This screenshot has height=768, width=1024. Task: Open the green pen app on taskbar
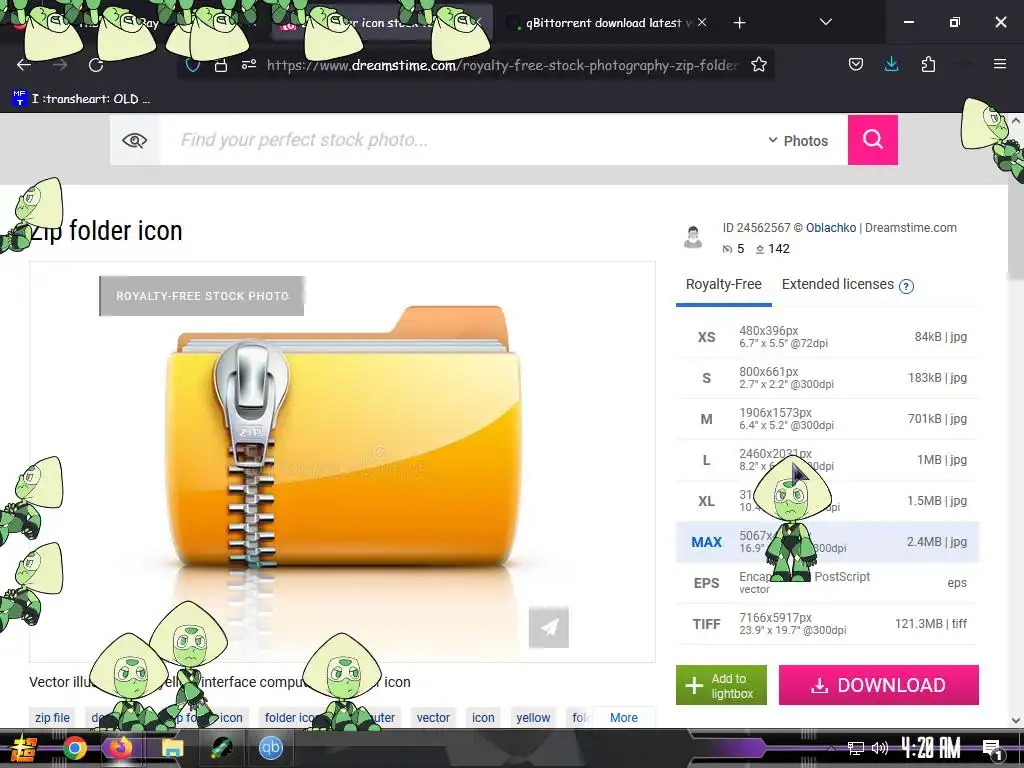tap(222, 748)
